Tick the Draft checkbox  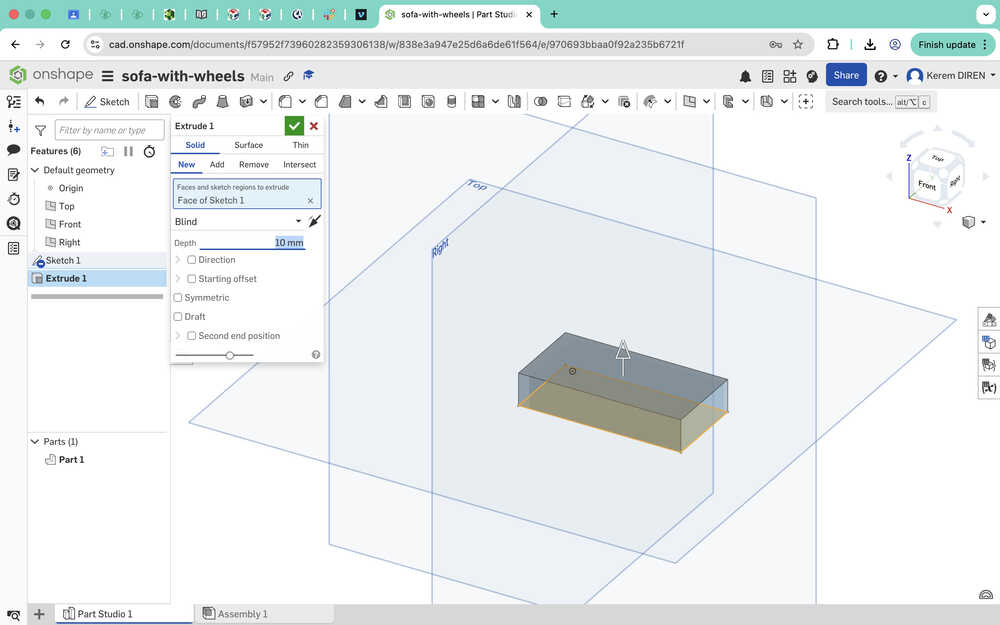(x=179, y=317)
